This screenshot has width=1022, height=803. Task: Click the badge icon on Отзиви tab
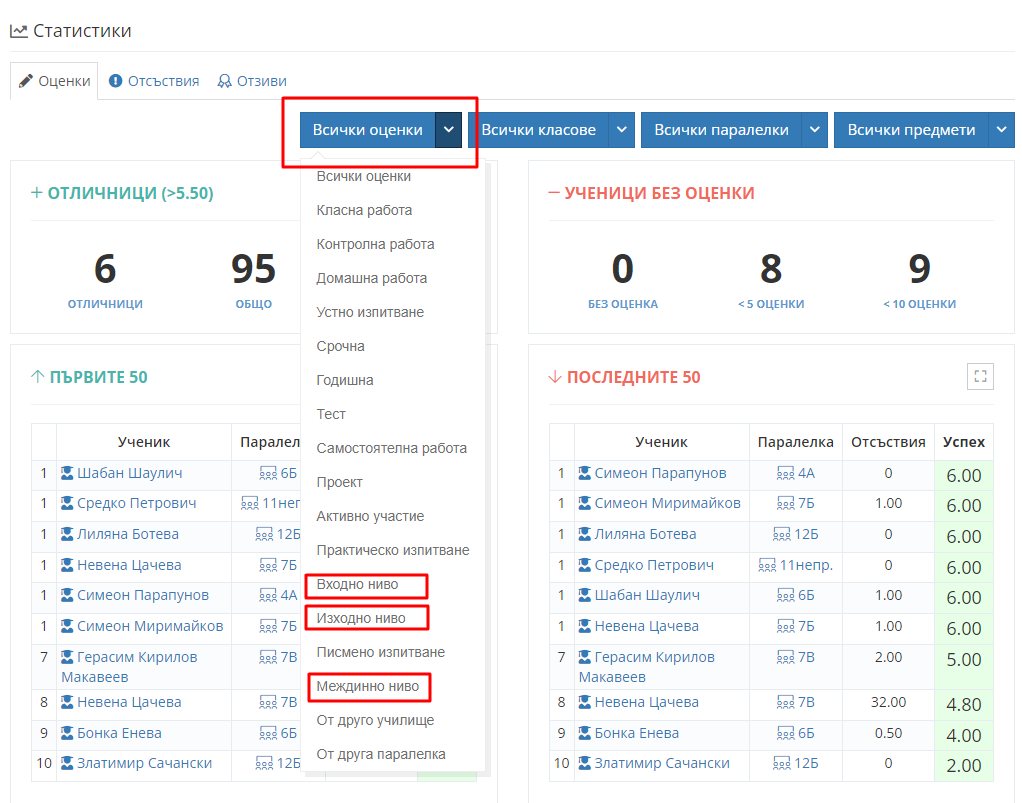tap(225, 81)
